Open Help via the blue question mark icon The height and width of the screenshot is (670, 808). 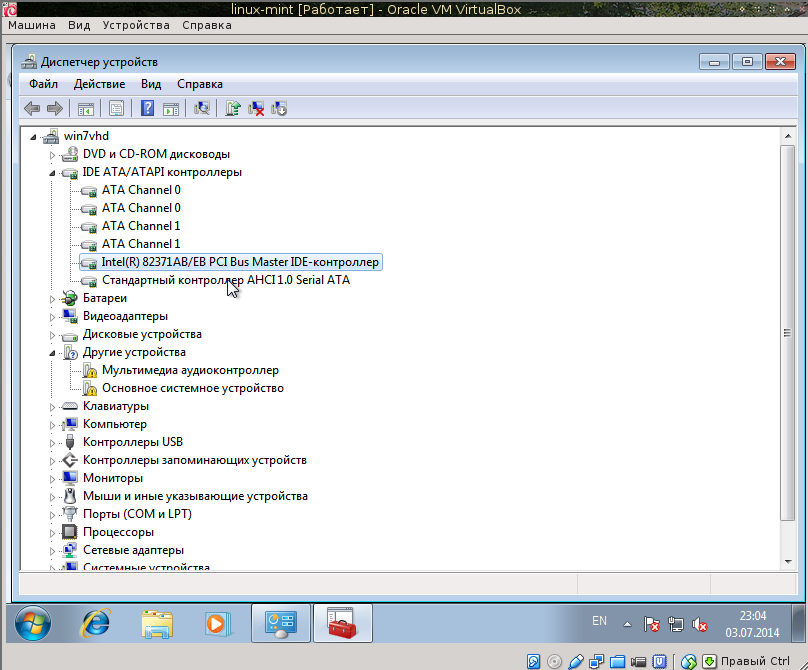coord(147,108)
